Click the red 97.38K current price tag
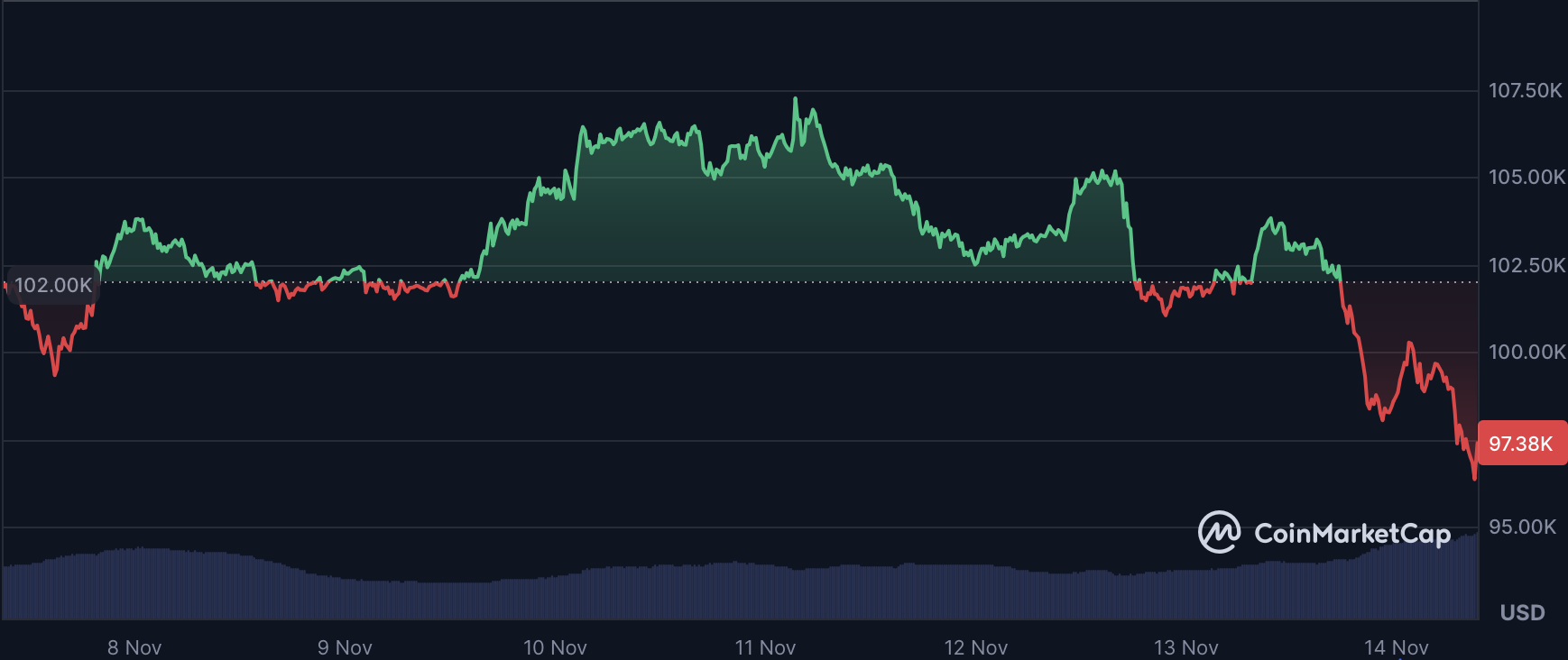 [1521, 444]
